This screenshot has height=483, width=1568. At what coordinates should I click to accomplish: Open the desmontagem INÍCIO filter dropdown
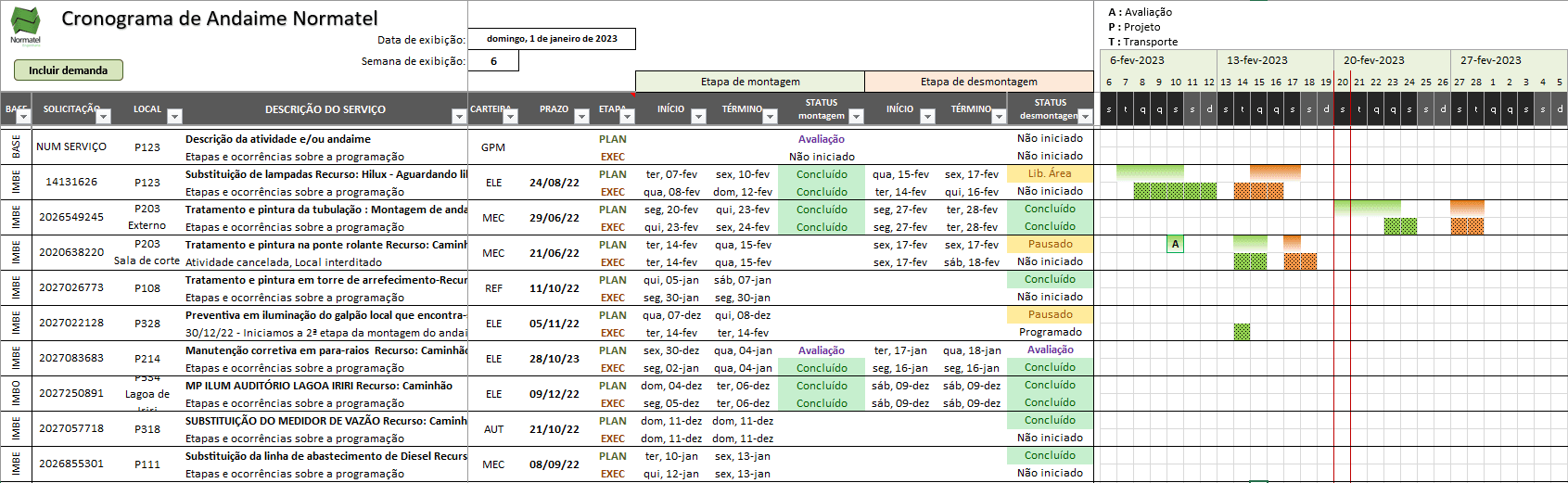pos(926,116)
